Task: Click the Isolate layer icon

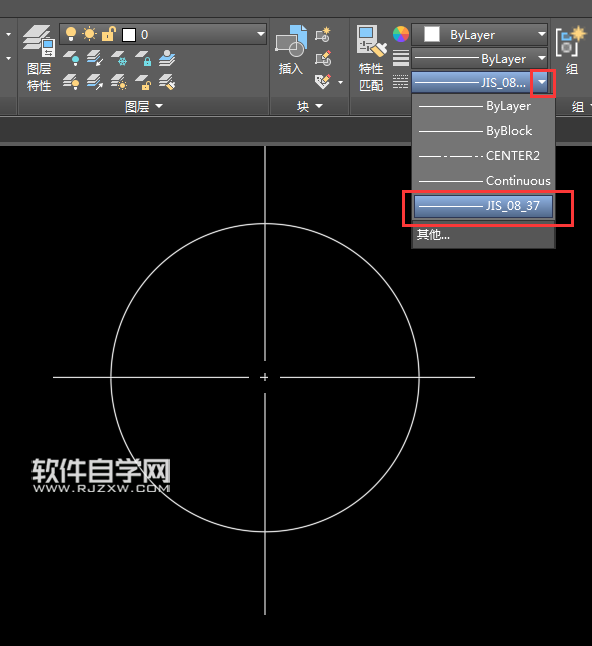Action: coord(95,58)
